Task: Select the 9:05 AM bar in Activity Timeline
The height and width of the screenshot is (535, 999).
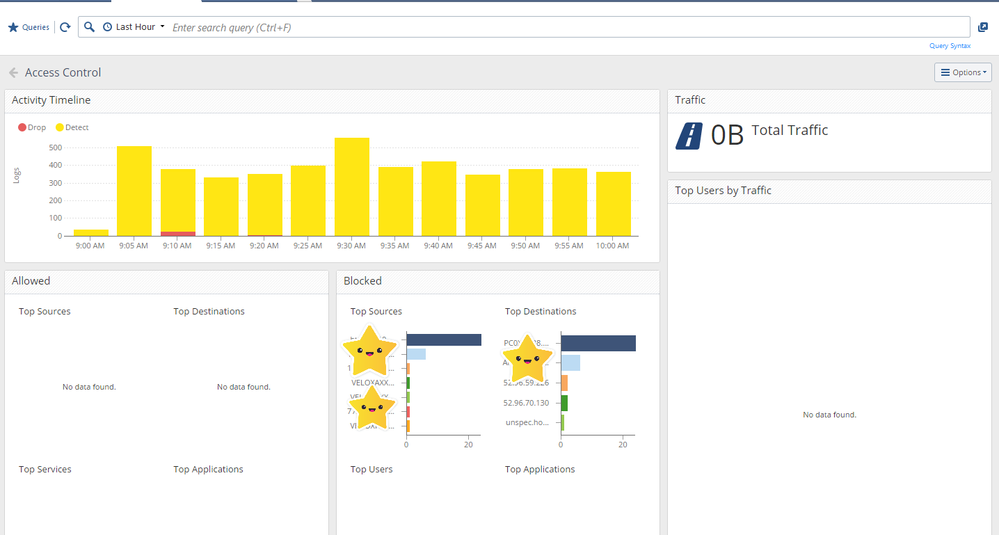Action: pyautogui.click(x=134, y=191)
